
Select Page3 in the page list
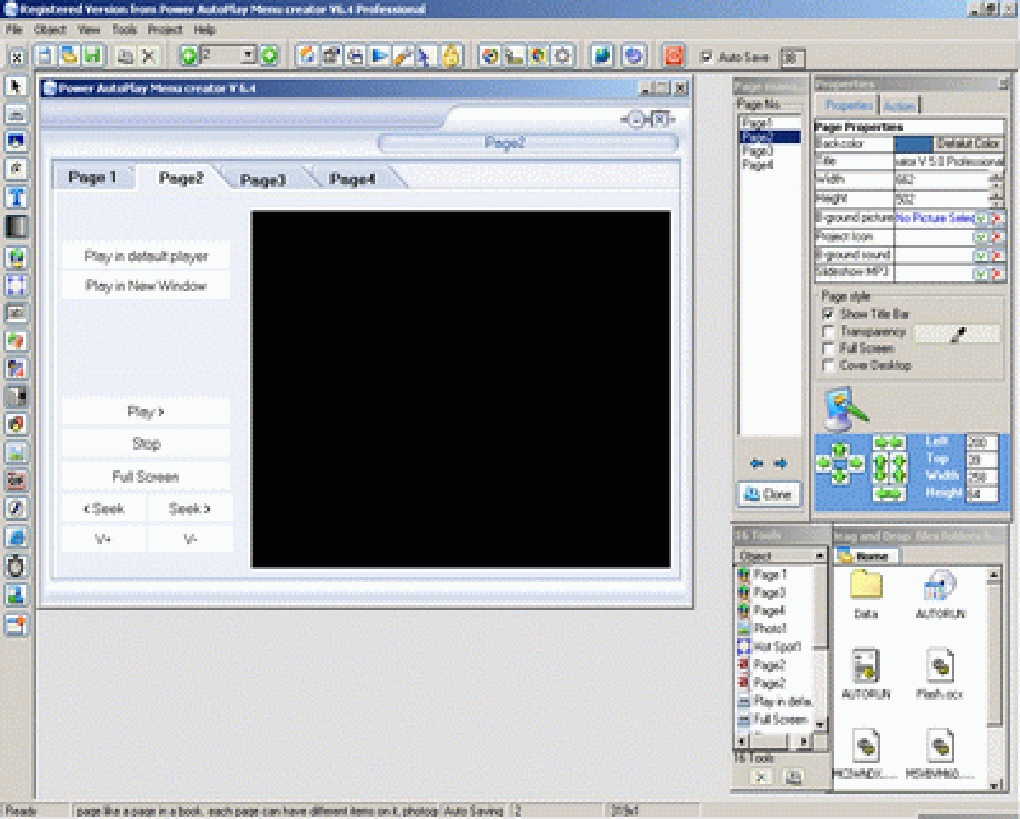pos(757,151)
